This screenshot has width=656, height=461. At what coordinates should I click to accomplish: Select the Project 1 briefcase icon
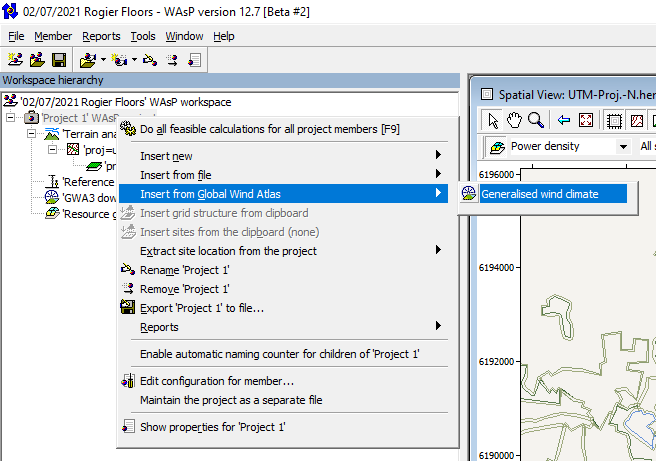31,118
